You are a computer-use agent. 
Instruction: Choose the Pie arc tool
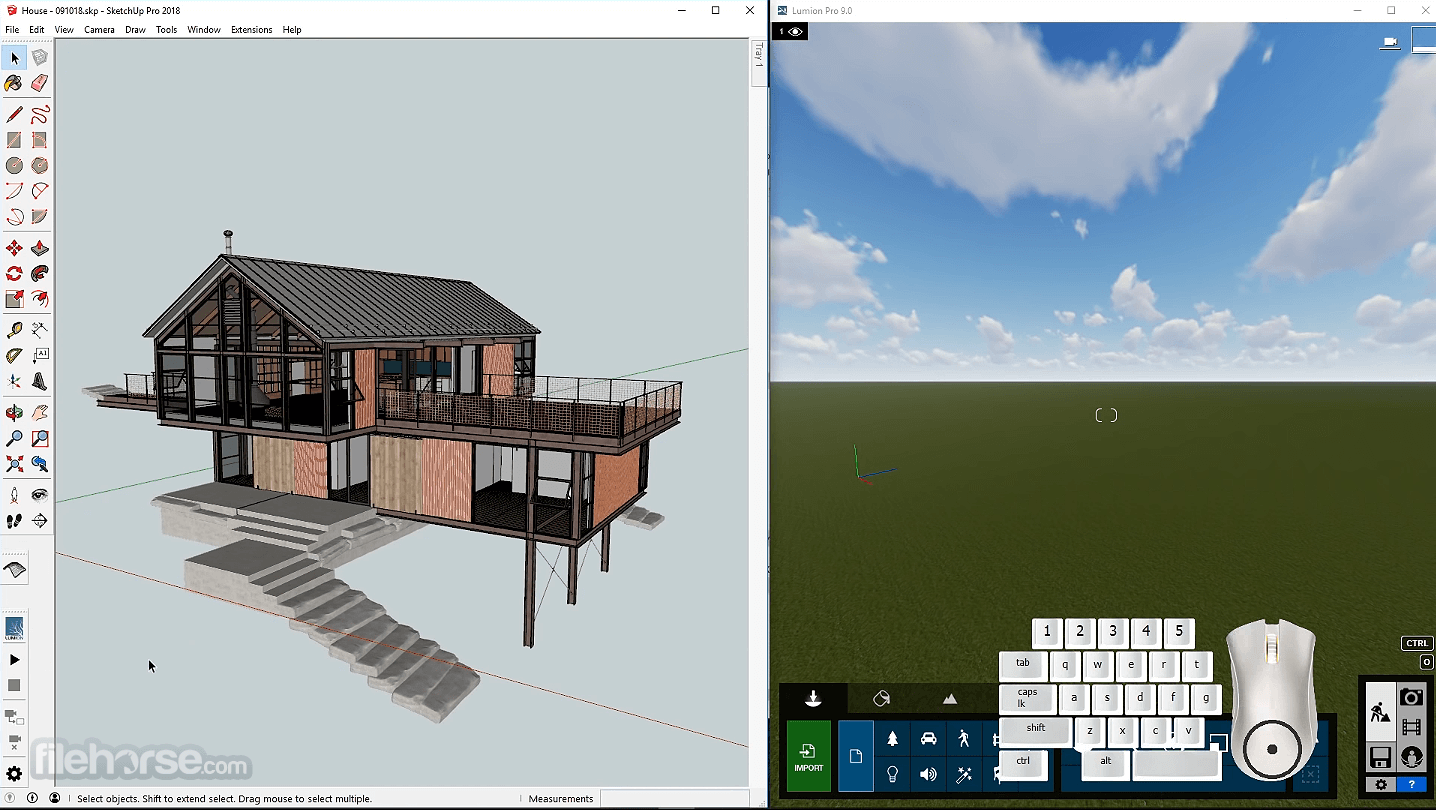[x=40, y=216]
